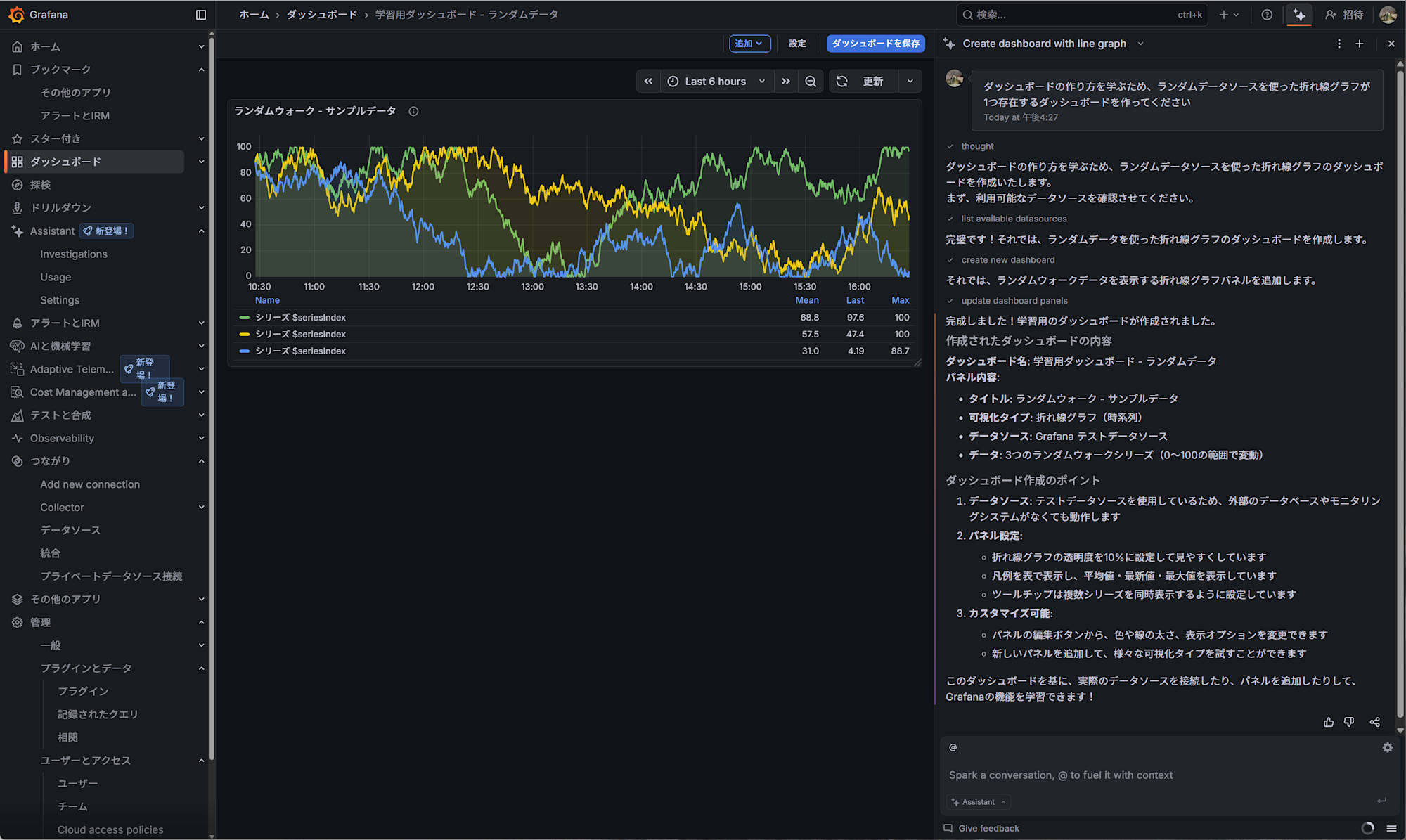Toggle the sidebar dock menu button
The height and width of the screenshot is (840, 1406).
click(x=201, y=15)
